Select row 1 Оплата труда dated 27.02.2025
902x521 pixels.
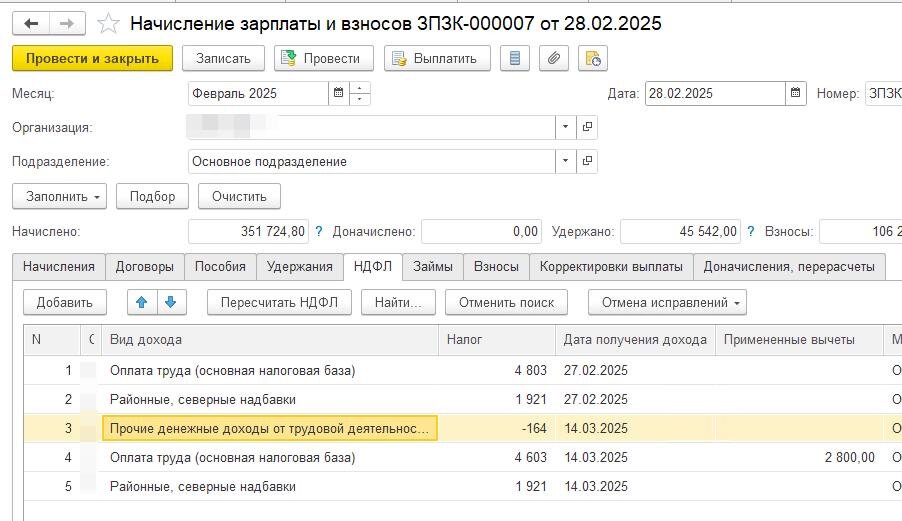tap(463, 370)
